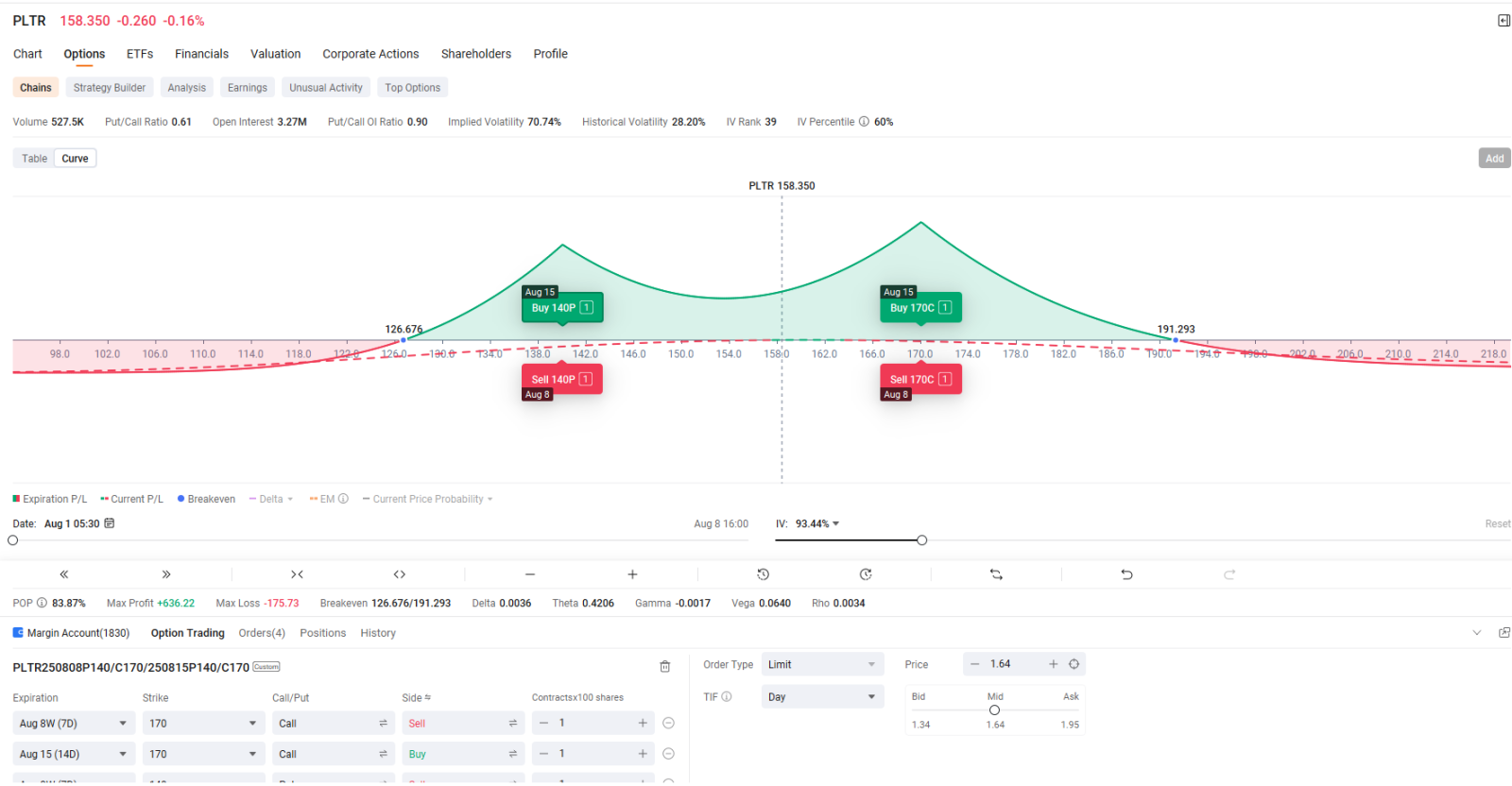This screenshot has height=786, width=1512.
Task: Switch to Strategy Builder sub-tab
Action: coord(110,88)
